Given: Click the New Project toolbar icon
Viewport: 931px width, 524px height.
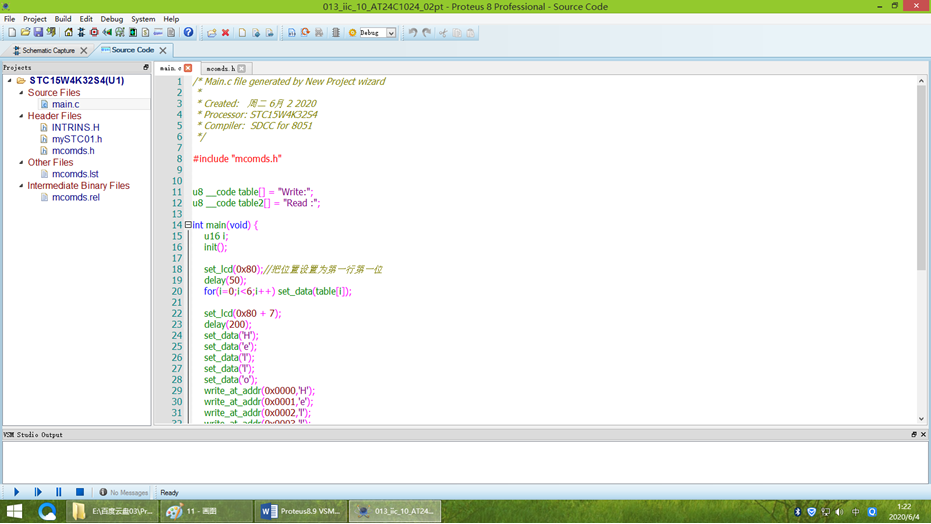Looking at the screenshot, I should coord(12,33).
